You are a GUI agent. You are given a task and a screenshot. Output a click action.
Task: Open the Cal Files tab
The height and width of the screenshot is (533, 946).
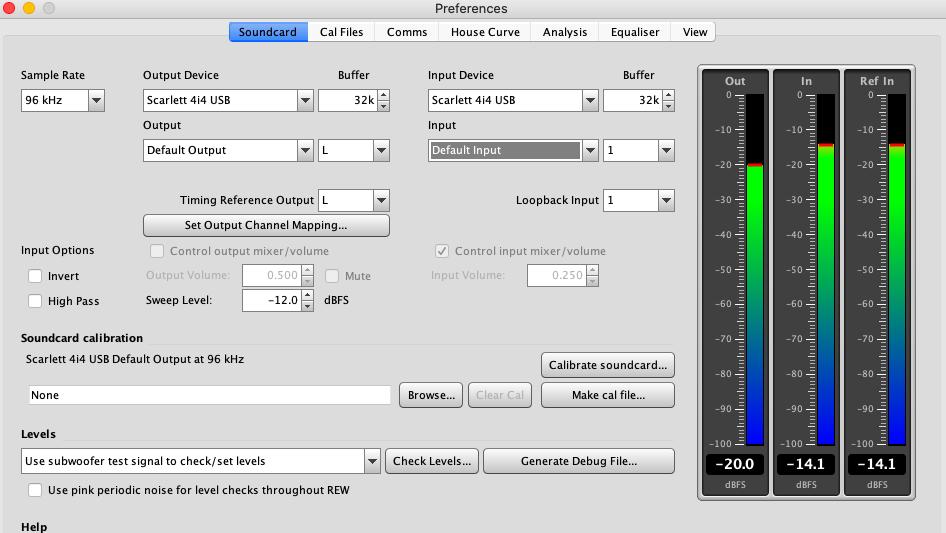[x=341, y=32]
